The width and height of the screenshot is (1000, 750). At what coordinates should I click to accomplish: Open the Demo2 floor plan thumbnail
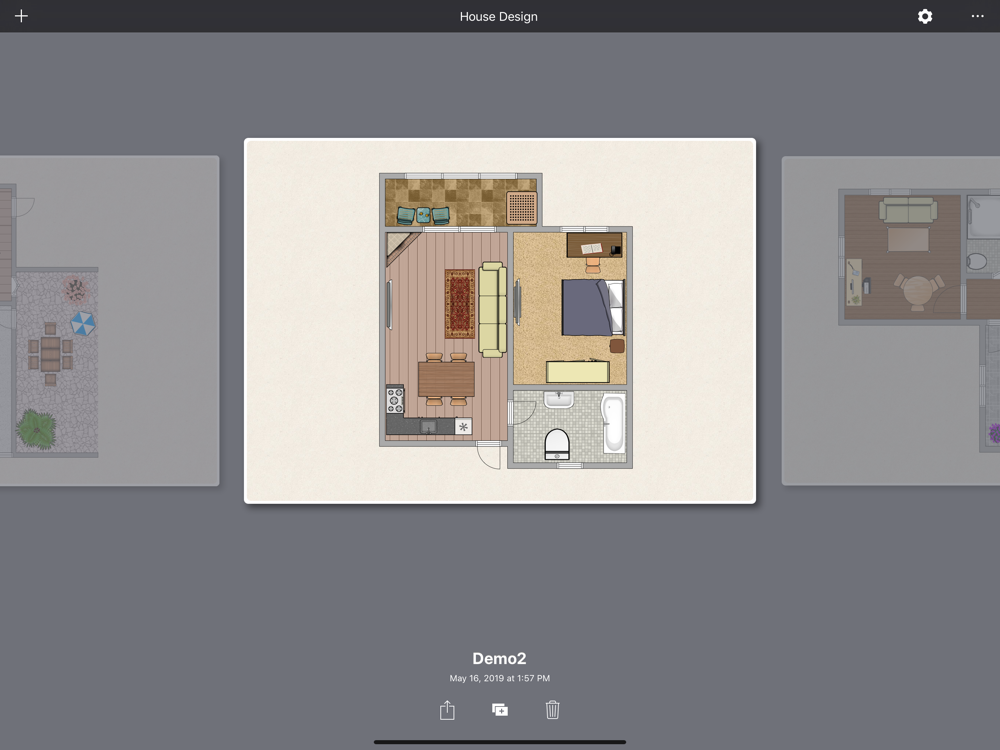point(500,321)
